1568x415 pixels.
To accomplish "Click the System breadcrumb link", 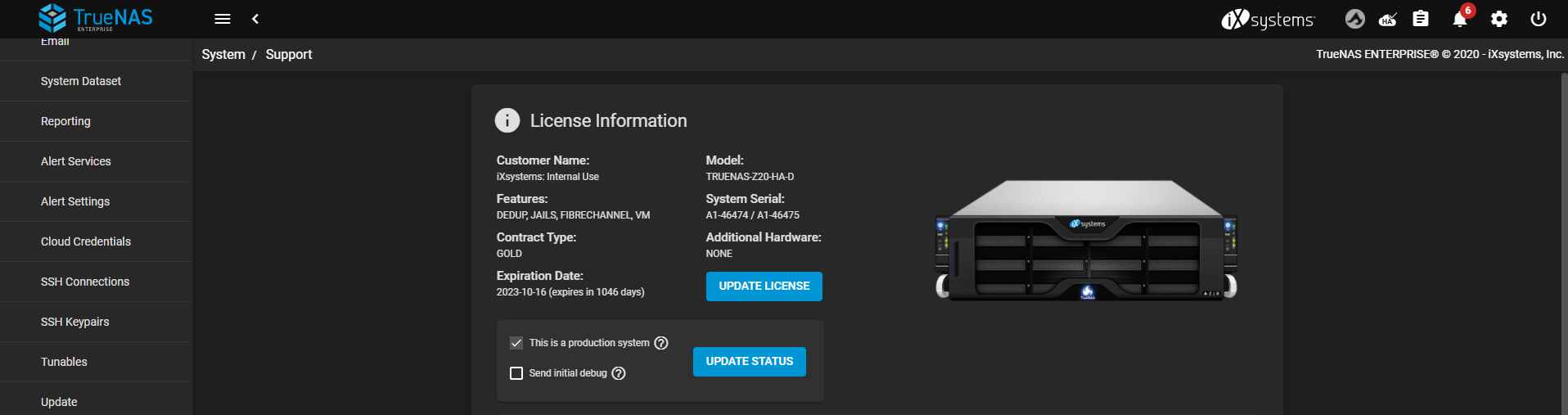I will [x=223, y=54].
